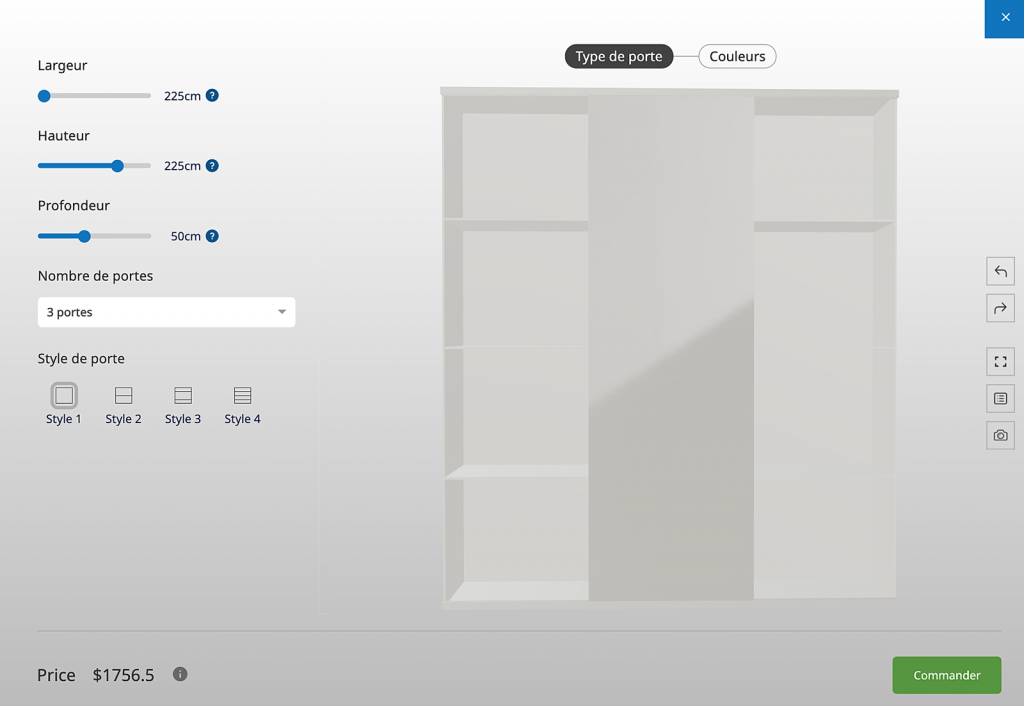Enter fullscreen view mode
Screen dimensions: 1024x706
[x=1000, y=361]
